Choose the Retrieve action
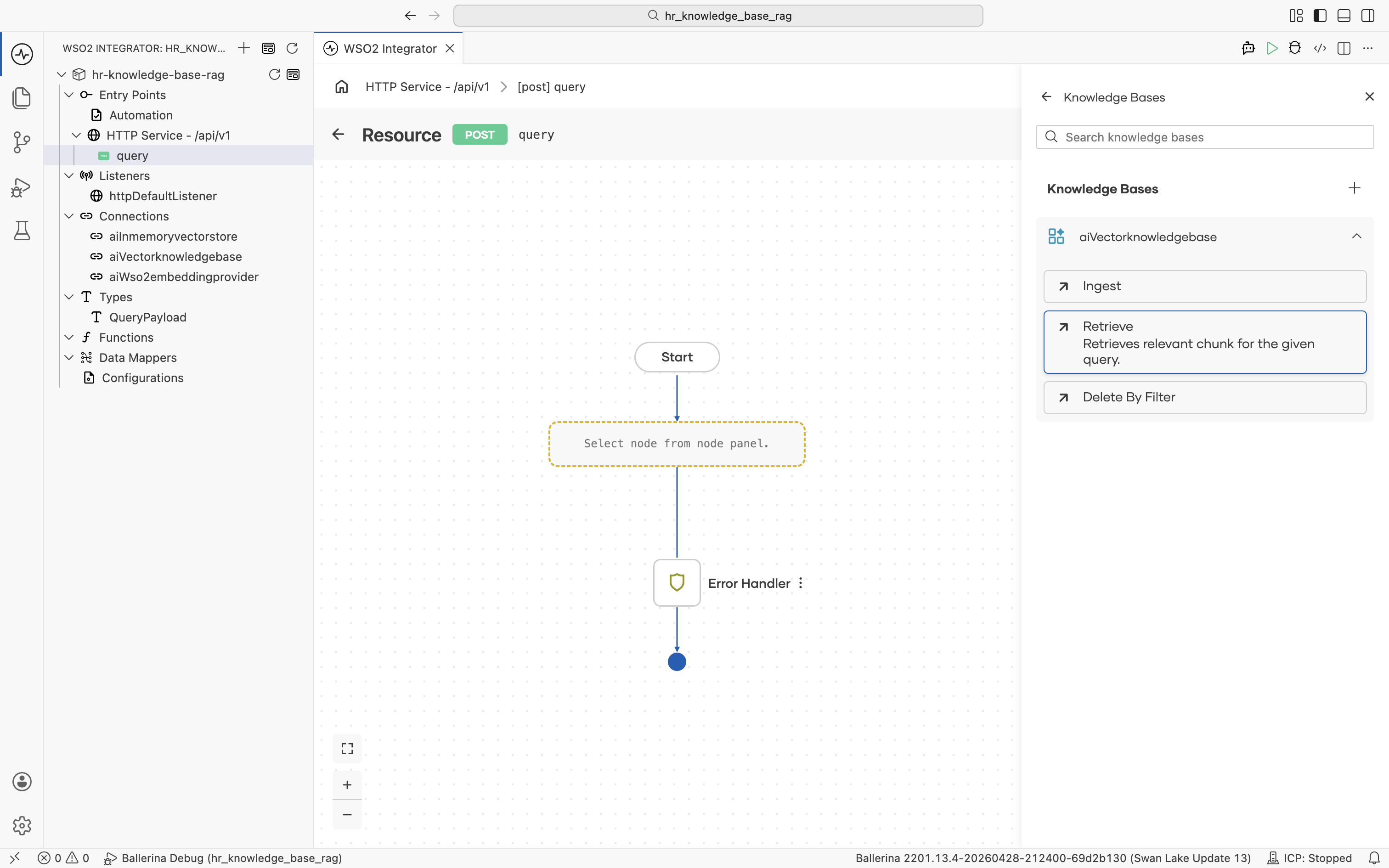 (x=1205, y=342)
